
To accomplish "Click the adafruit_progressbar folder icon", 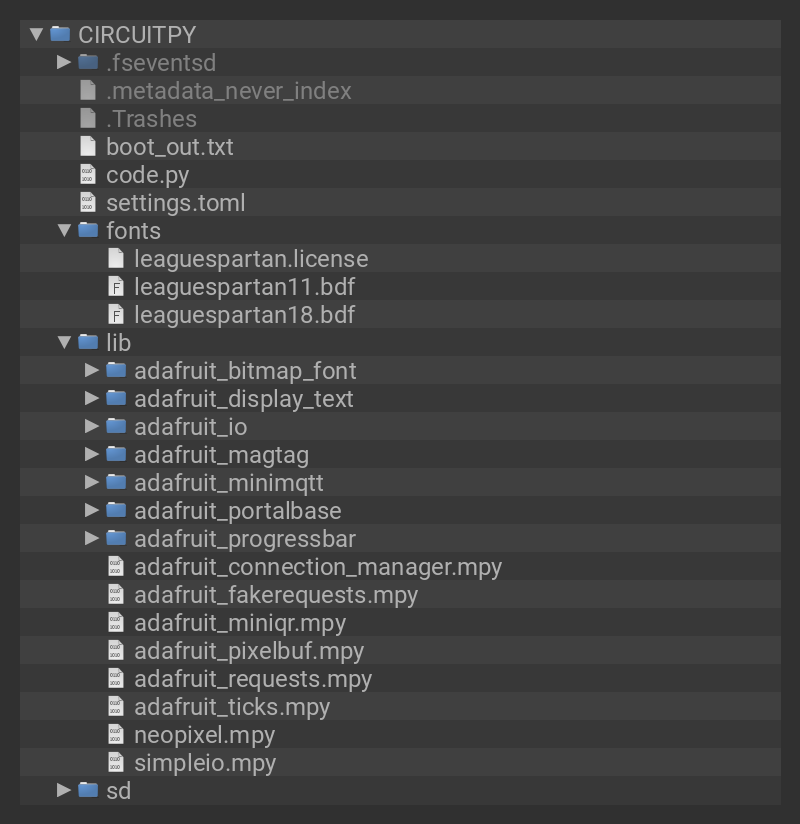I will [x=116, y=538].
